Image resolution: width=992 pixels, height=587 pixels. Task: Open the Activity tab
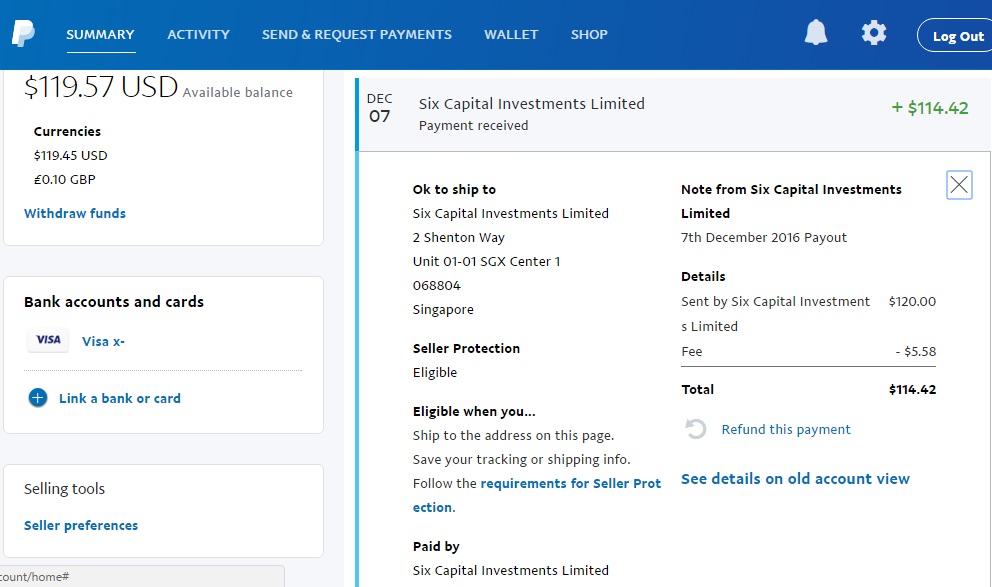point(198,34)
